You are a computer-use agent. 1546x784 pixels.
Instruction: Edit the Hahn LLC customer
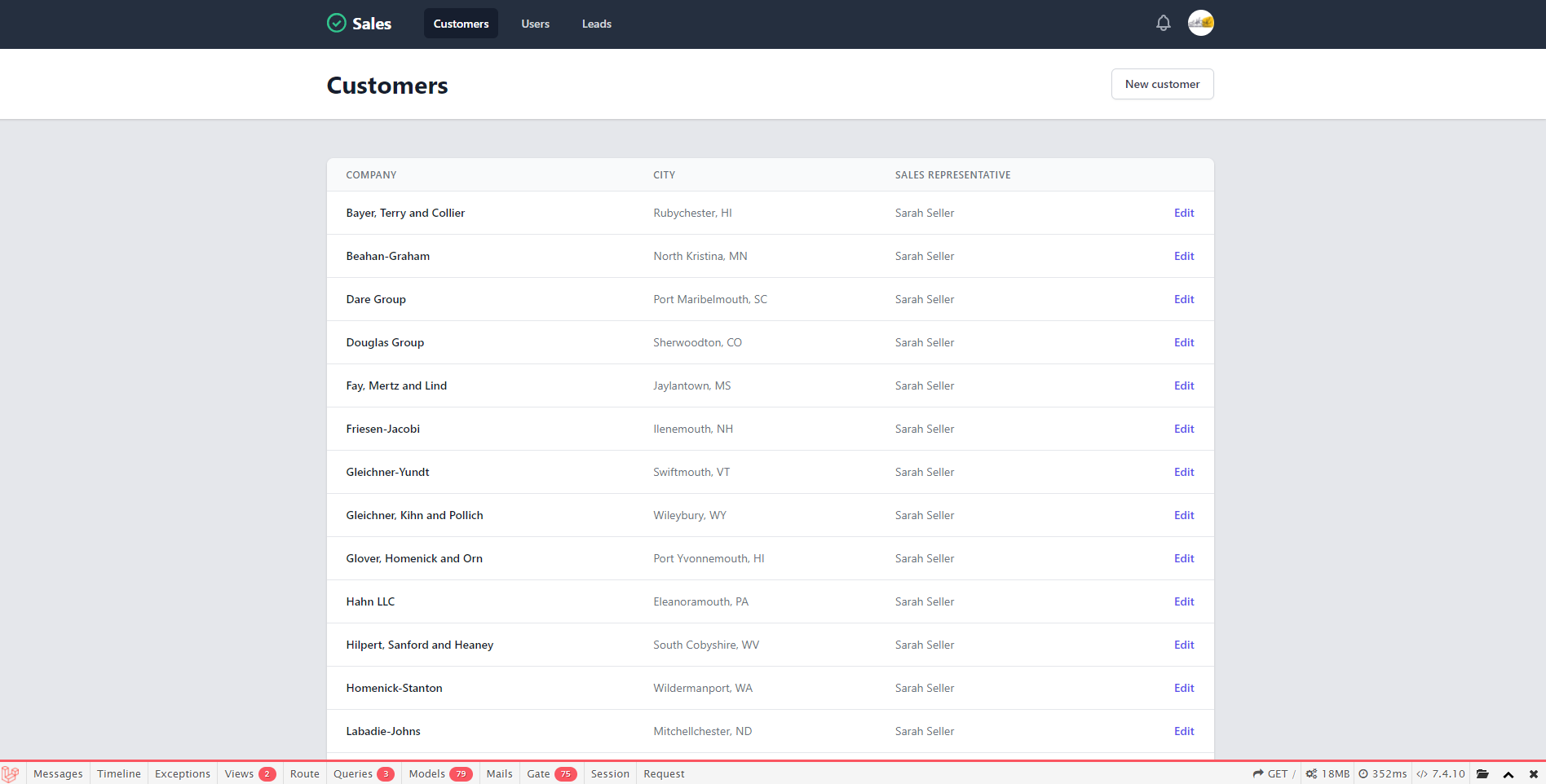tap(1184, 601)
